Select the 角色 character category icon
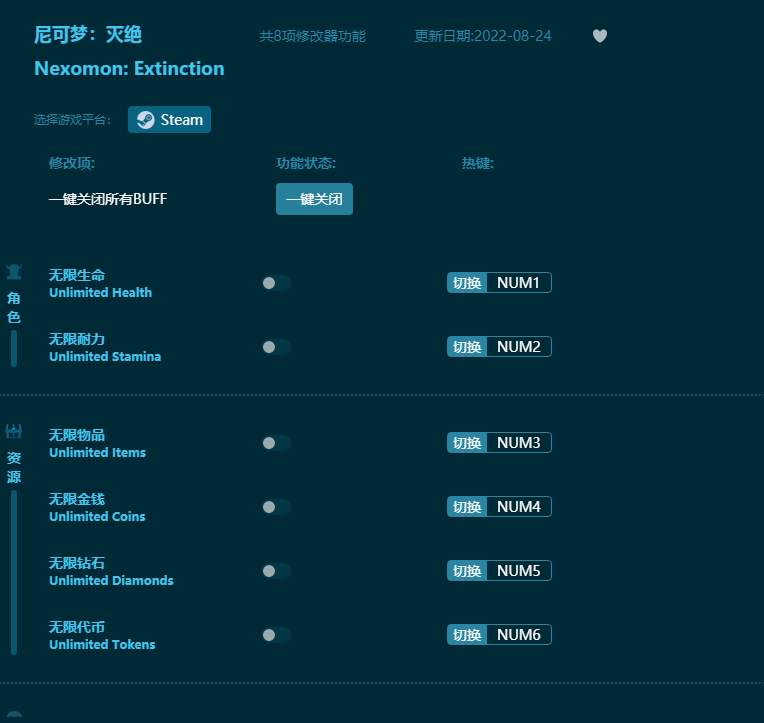764x723 pixels. (14, 272)
